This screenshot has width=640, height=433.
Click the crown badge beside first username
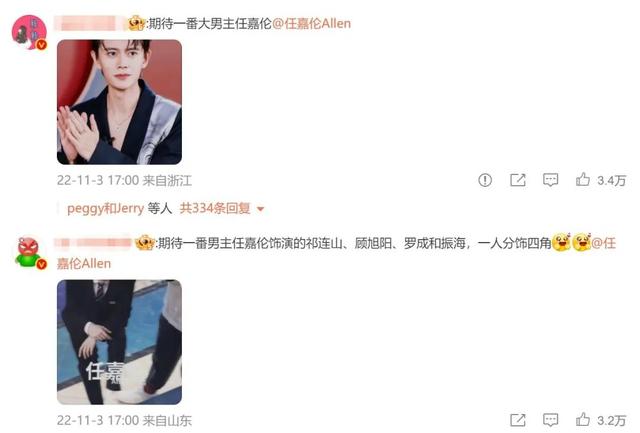136,23
